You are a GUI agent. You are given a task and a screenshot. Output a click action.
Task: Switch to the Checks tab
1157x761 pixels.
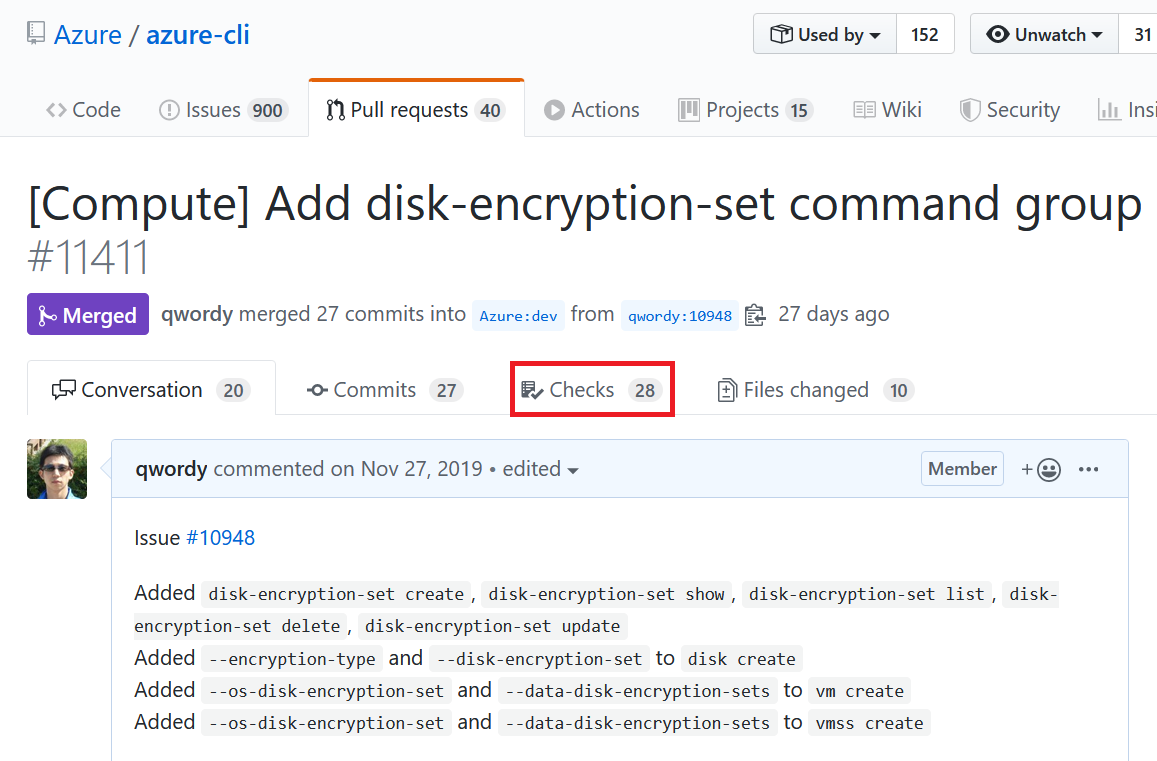[591, 390]
